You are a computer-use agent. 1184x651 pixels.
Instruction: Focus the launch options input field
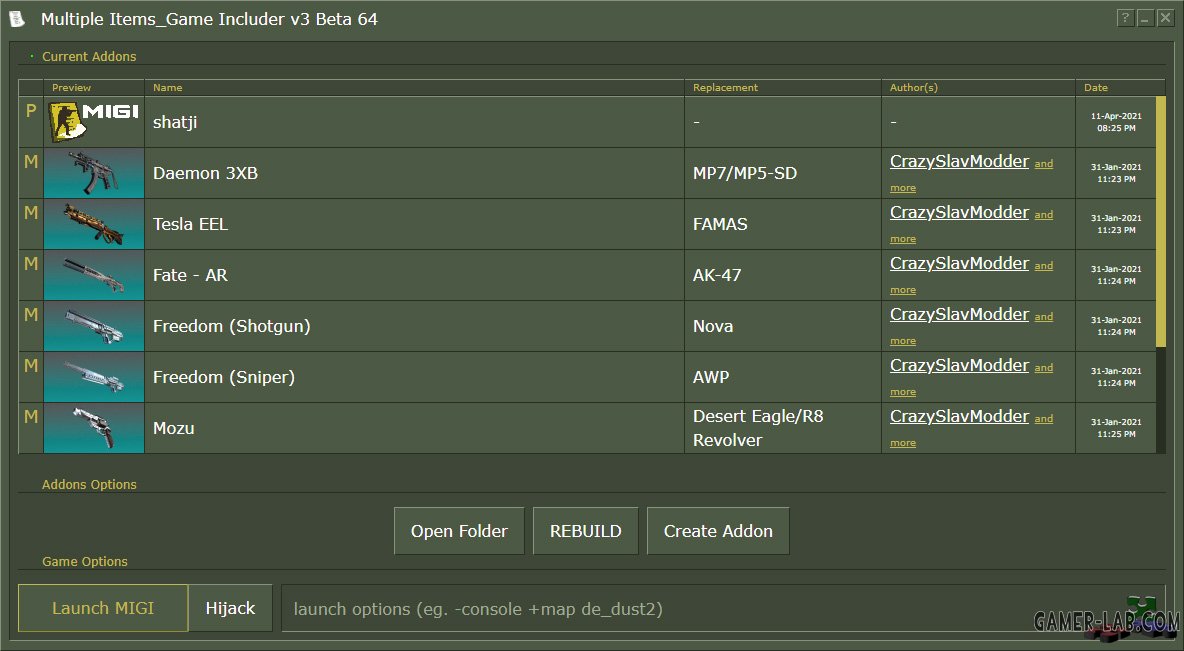723,609
